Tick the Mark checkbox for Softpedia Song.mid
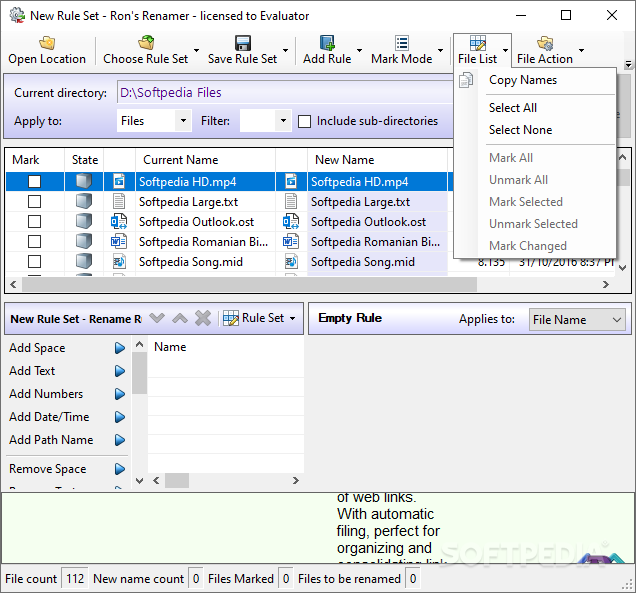The height and width of the screenshot is (593, 636). click(x=34, y=262)
